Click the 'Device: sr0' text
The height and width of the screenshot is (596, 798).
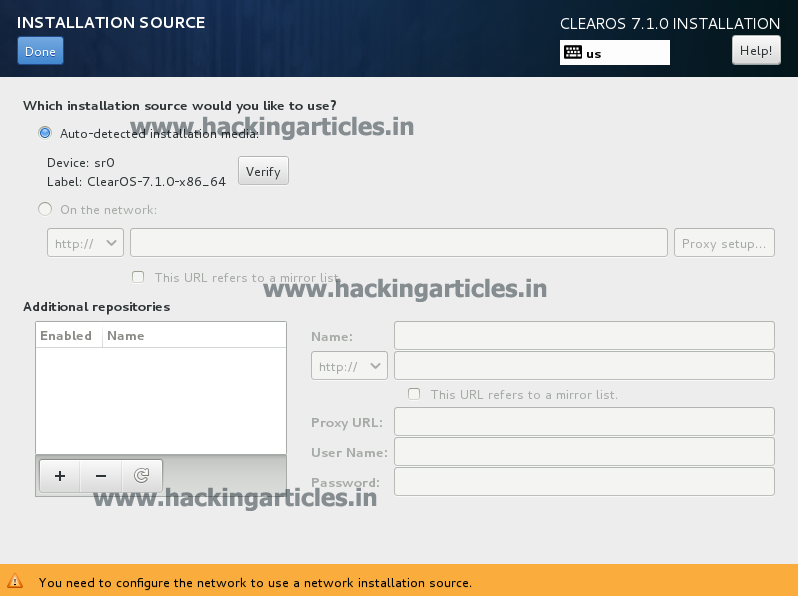[x=80, y=163]
